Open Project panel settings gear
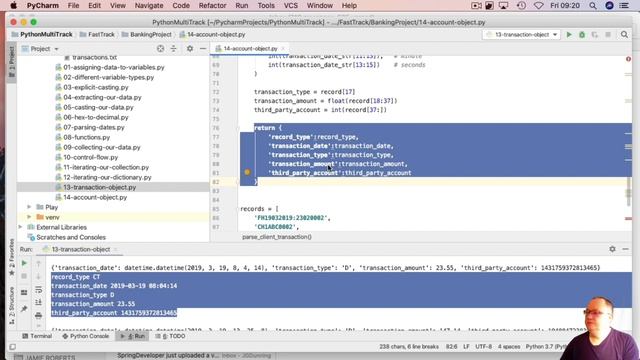 click(190, 49)
